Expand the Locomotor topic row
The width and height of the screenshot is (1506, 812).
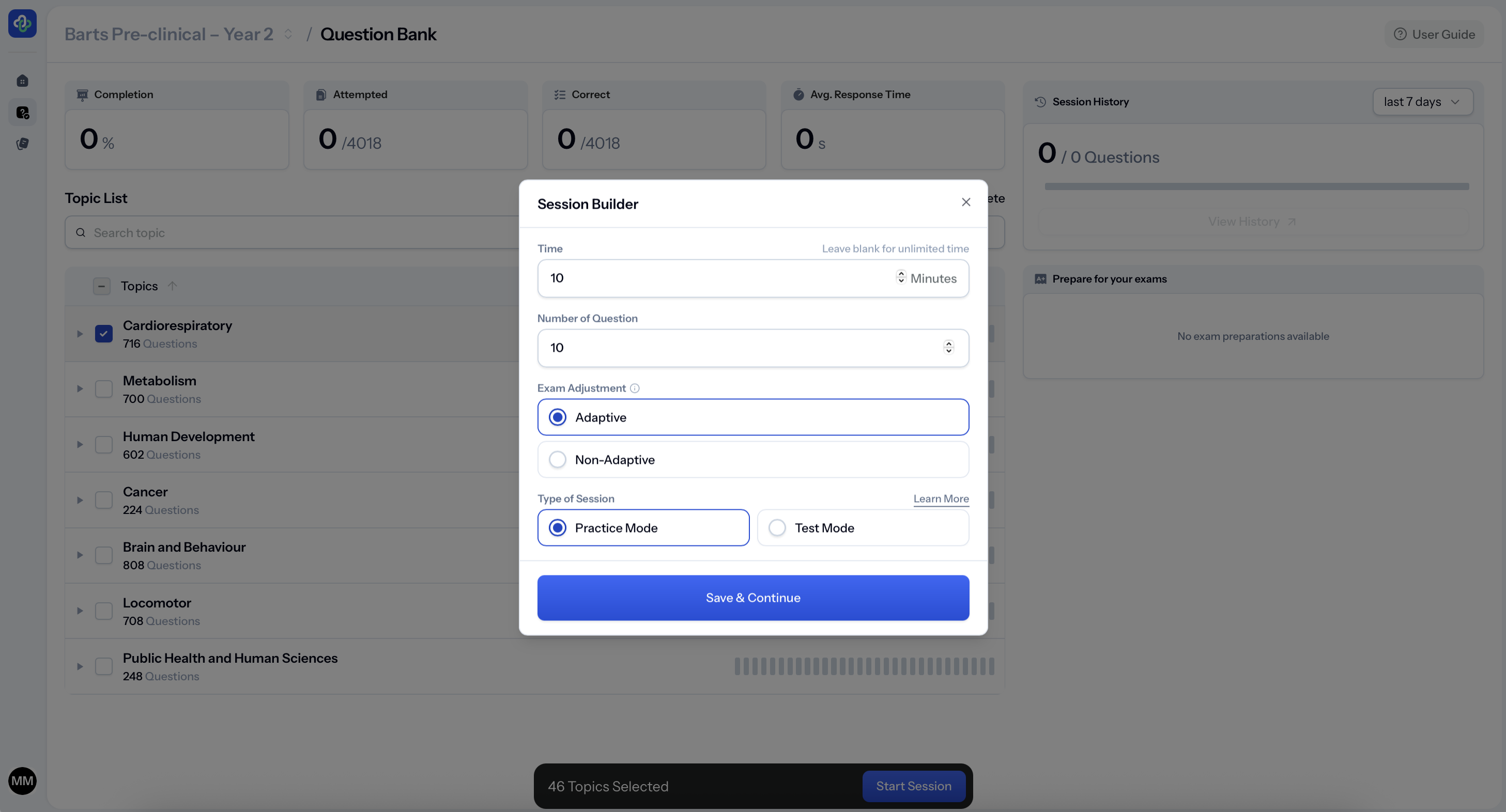click(x=80, y=611)
